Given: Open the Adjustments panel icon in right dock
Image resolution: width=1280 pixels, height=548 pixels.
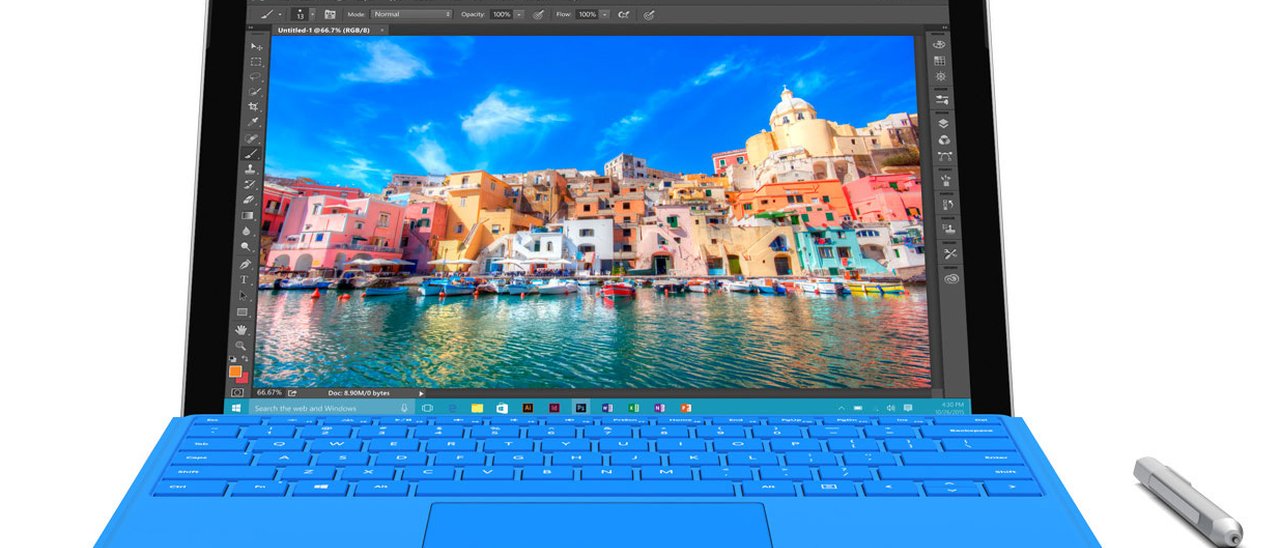Looking at the screenshot, I should (941, 76).
